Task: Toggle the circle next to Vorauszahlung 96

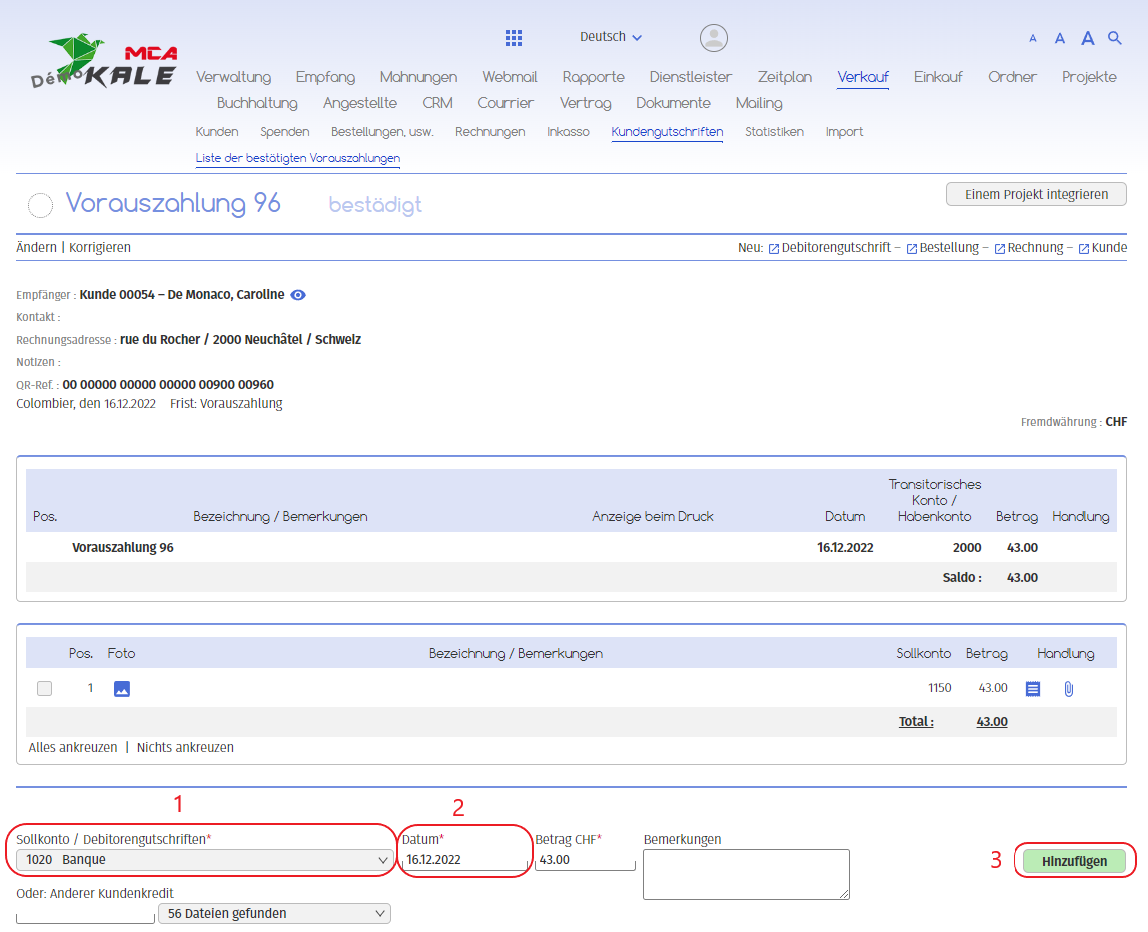Action: coord(40,205)
